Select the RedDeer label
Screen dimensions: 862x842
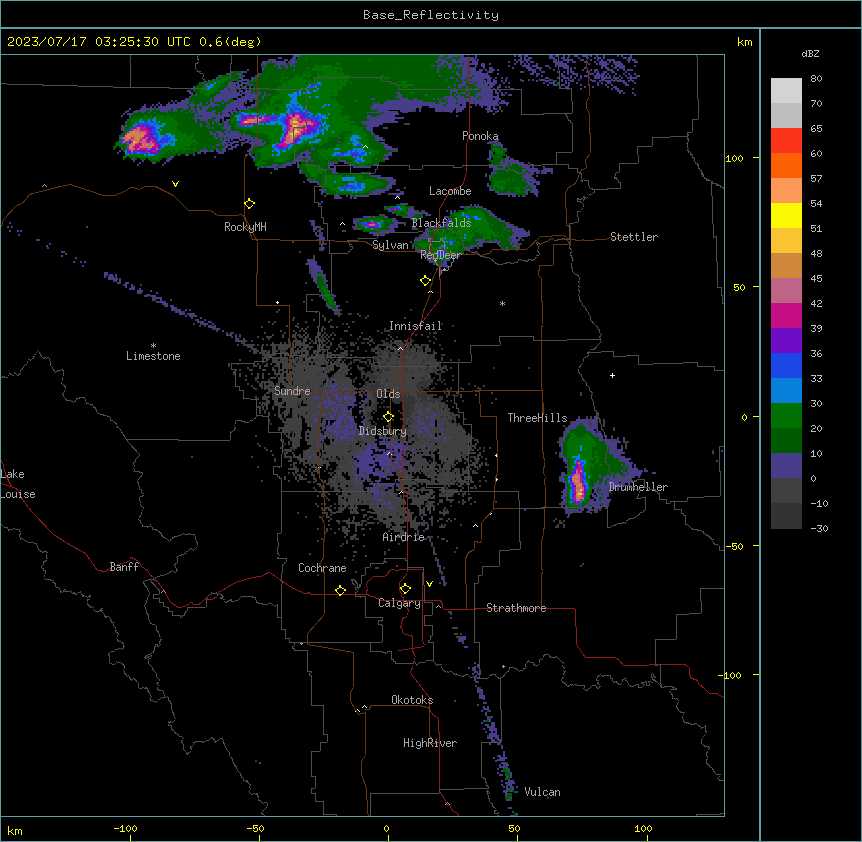click(440, 255)
